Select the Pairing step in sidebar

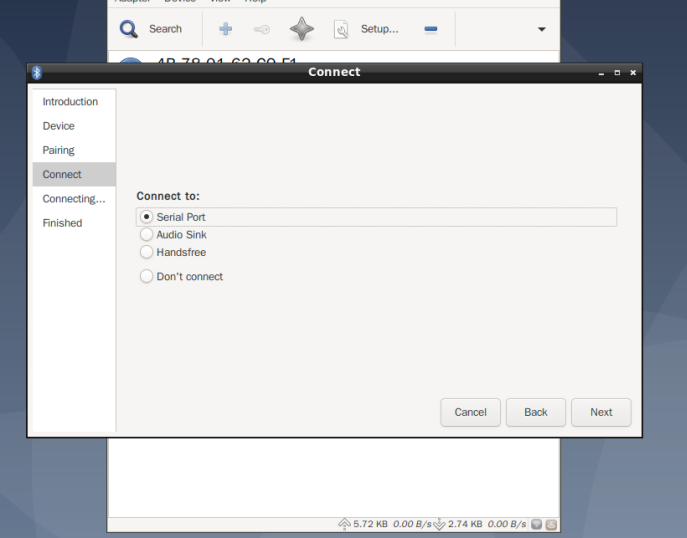tap(59, 150)
